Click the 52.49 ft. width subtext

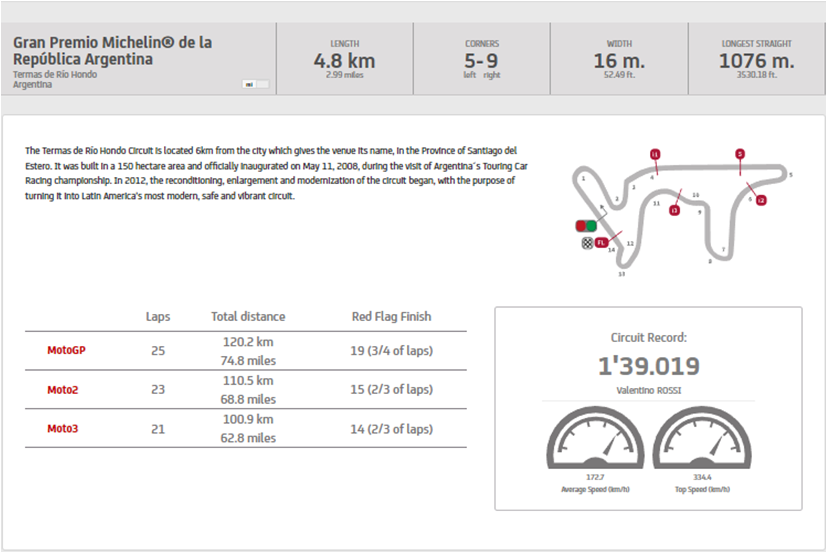click(x=619, y=75)
